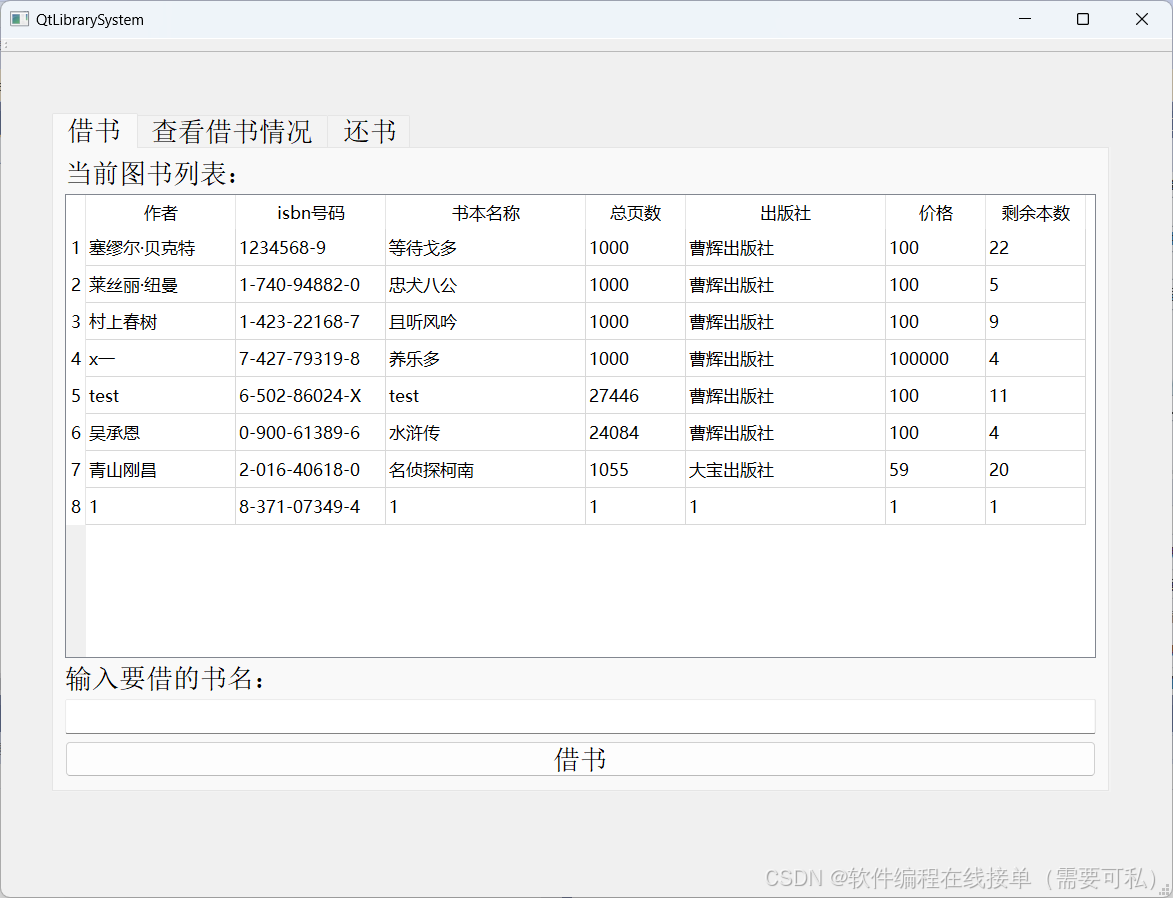
Task: Click the 借书 button below the input
Action: click(580, 759)
